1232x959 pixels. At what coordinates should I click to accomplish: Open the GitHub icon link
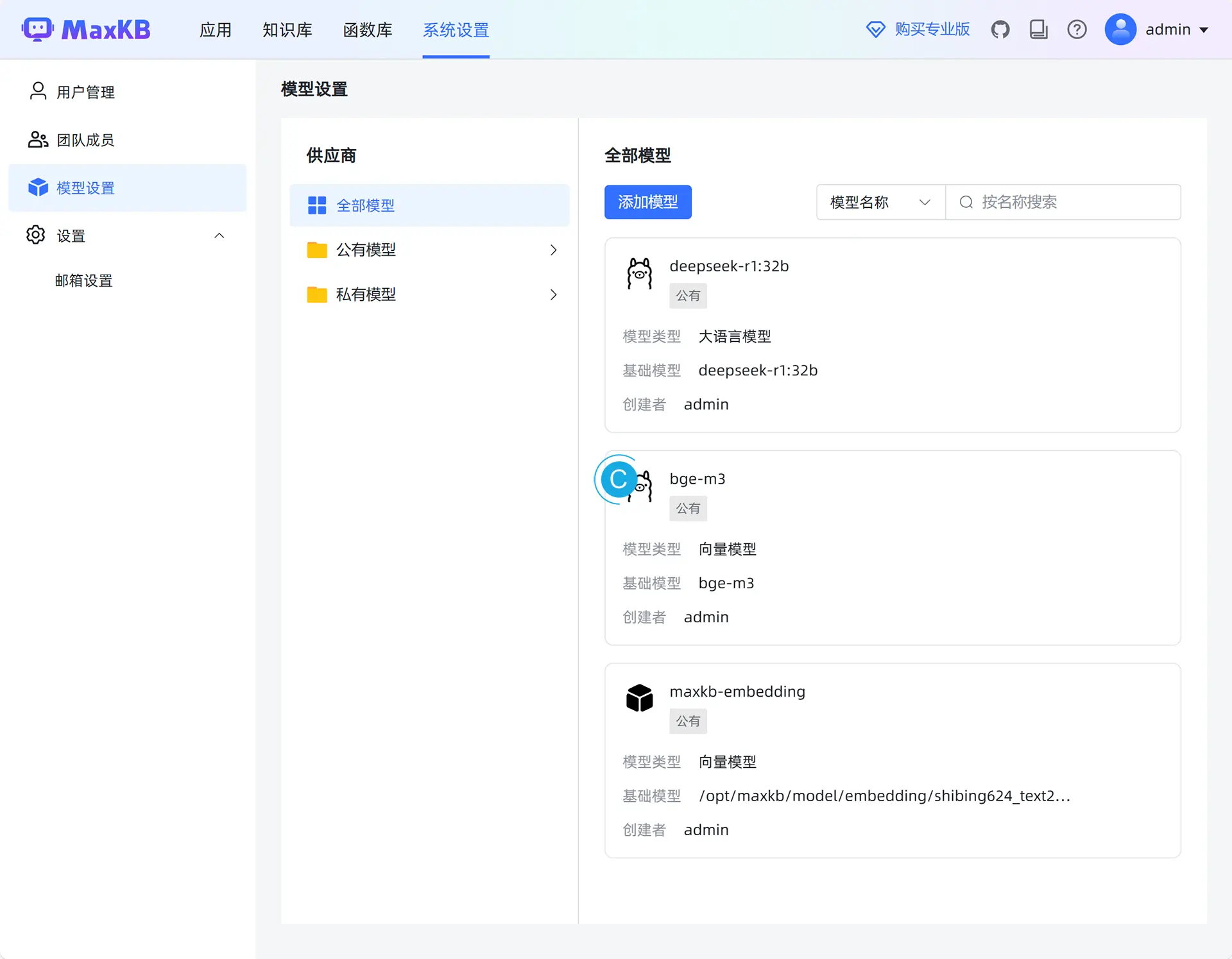1000,30
